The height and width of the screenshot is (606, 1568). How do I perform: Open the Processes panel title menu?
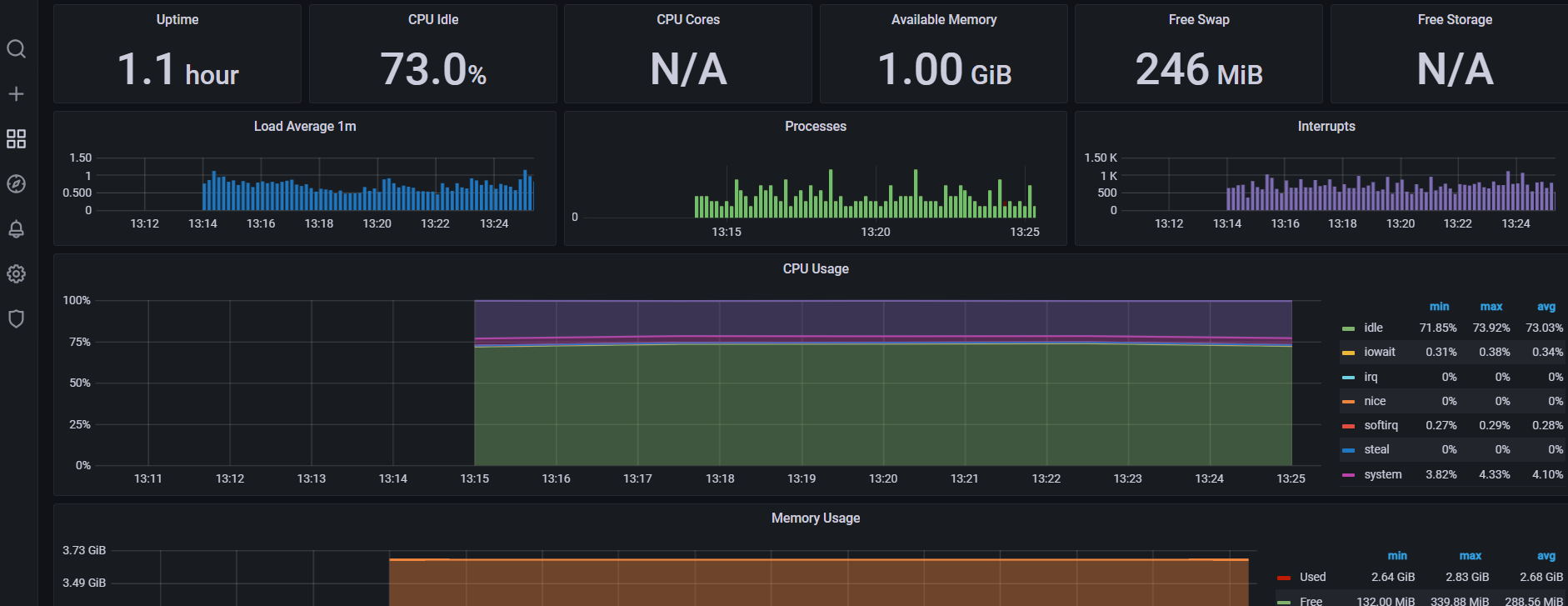click(x=816, y=126)
